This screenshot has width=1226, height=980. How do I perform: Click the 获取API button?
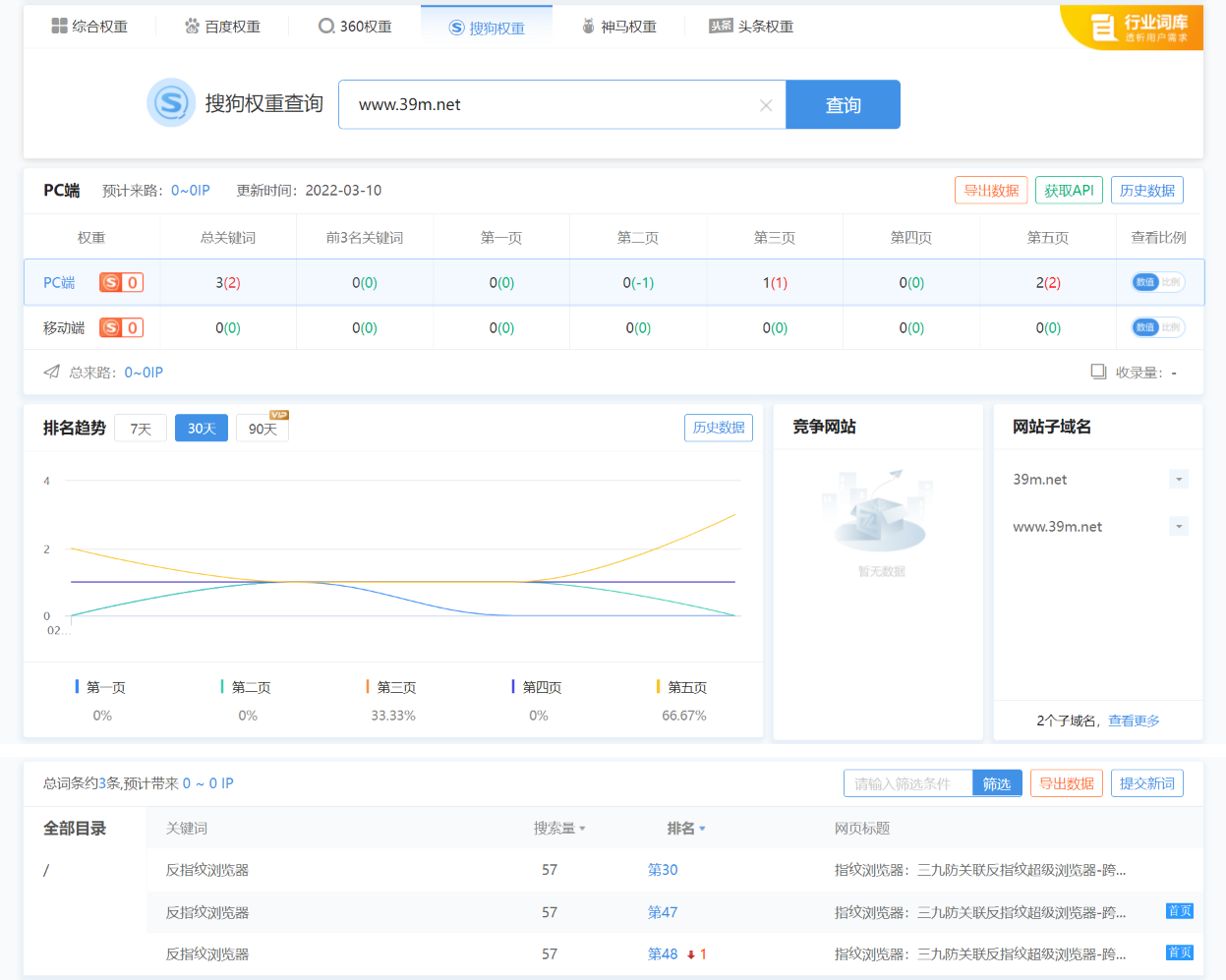click(x=1069, y=190)
